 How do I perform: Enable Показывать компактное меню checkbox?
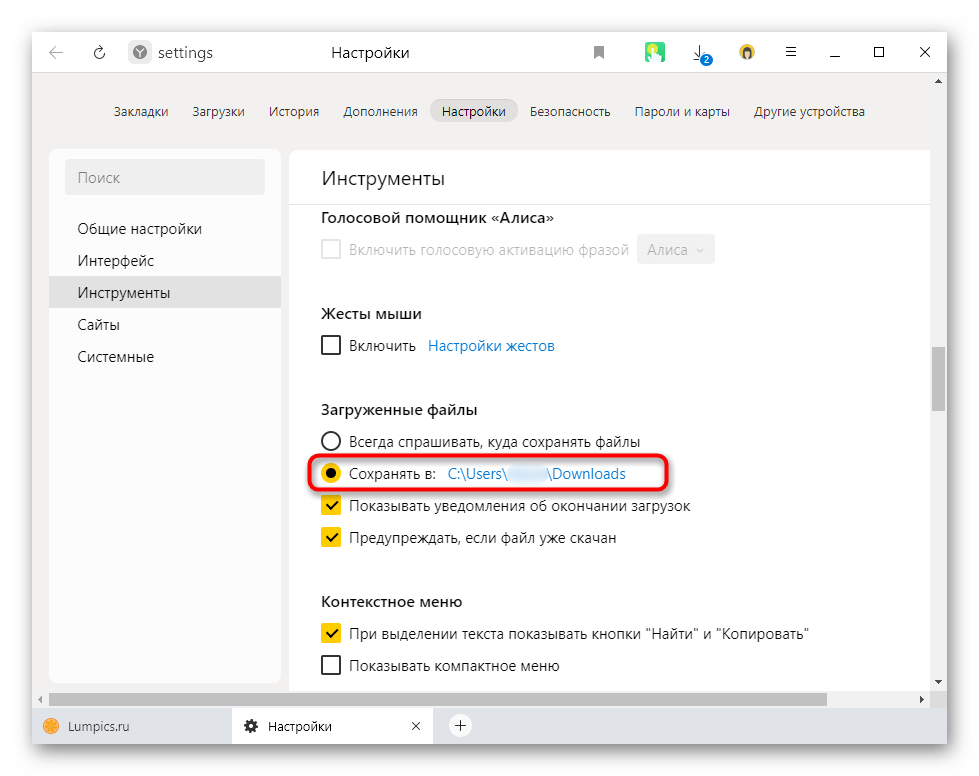(331, 665)
